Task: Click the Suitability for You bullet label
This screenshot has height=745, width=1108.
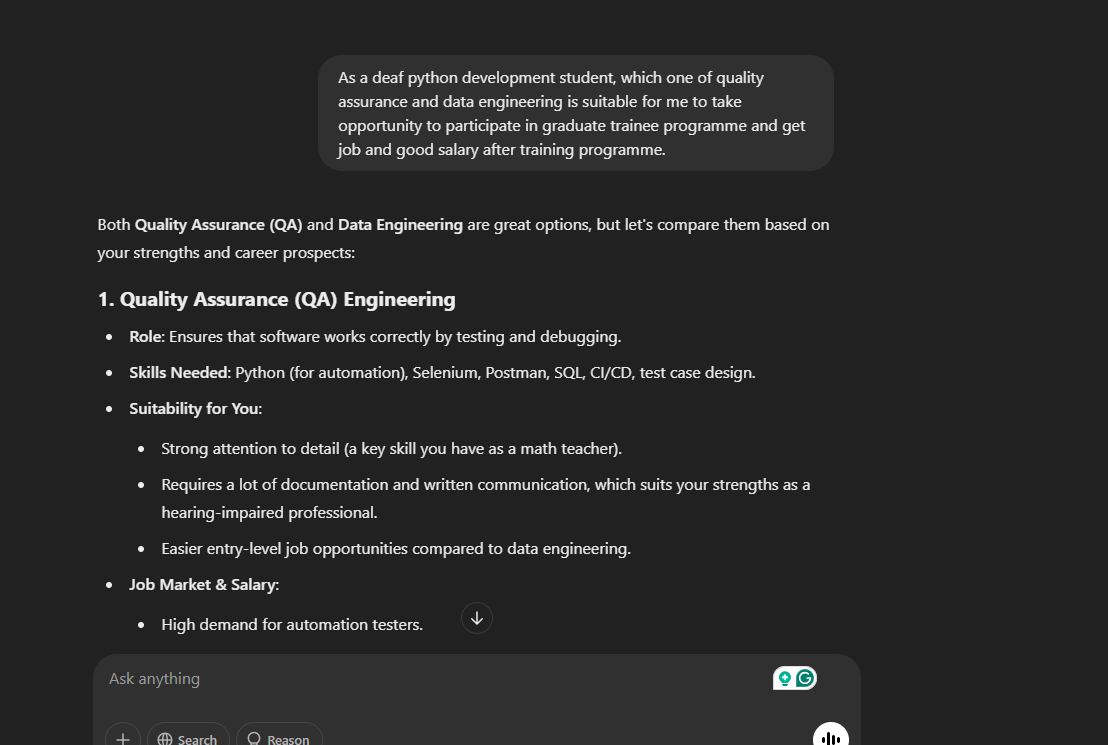Action: [196, 409]
